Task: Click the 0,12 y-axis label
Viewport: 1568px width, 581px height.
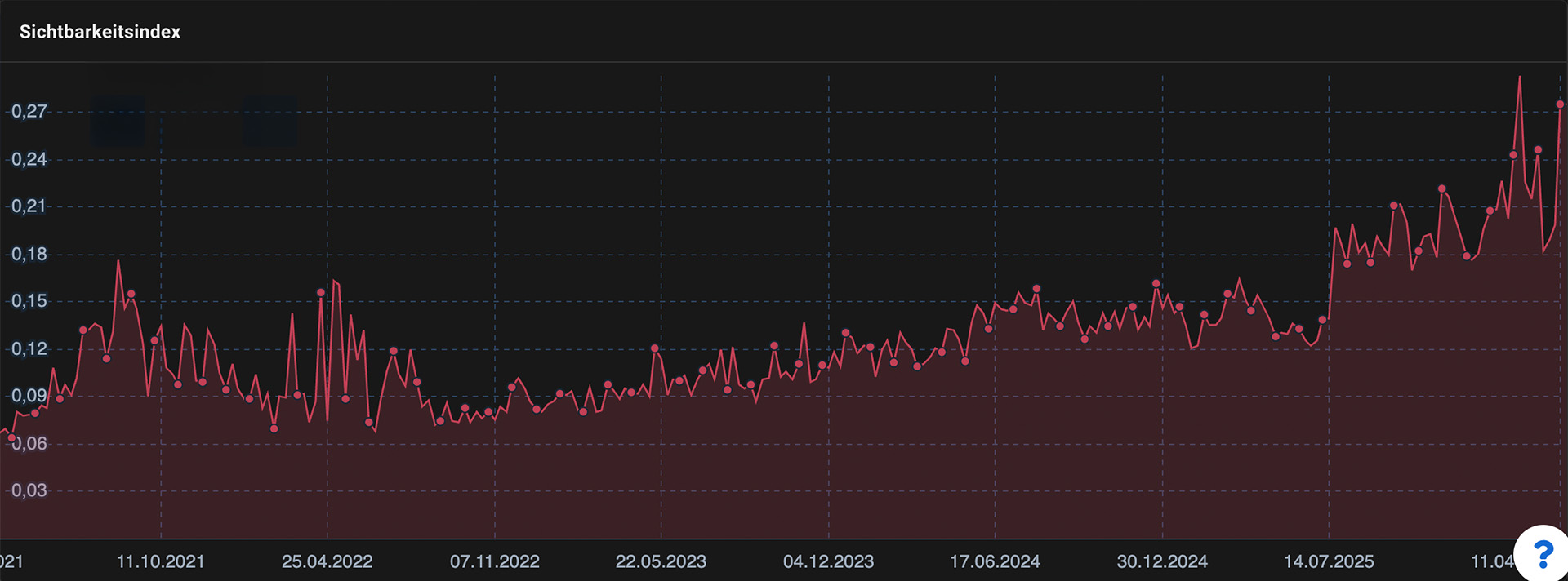Action: tap(29, 349)
